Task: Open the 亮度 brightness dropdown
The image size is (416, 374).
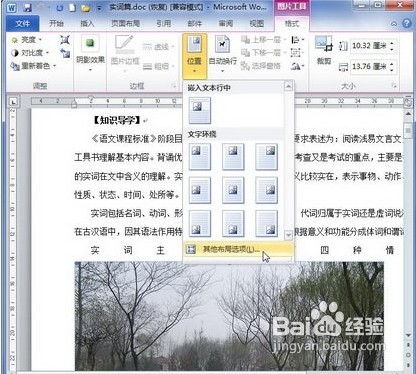Action: click(27, 40)
